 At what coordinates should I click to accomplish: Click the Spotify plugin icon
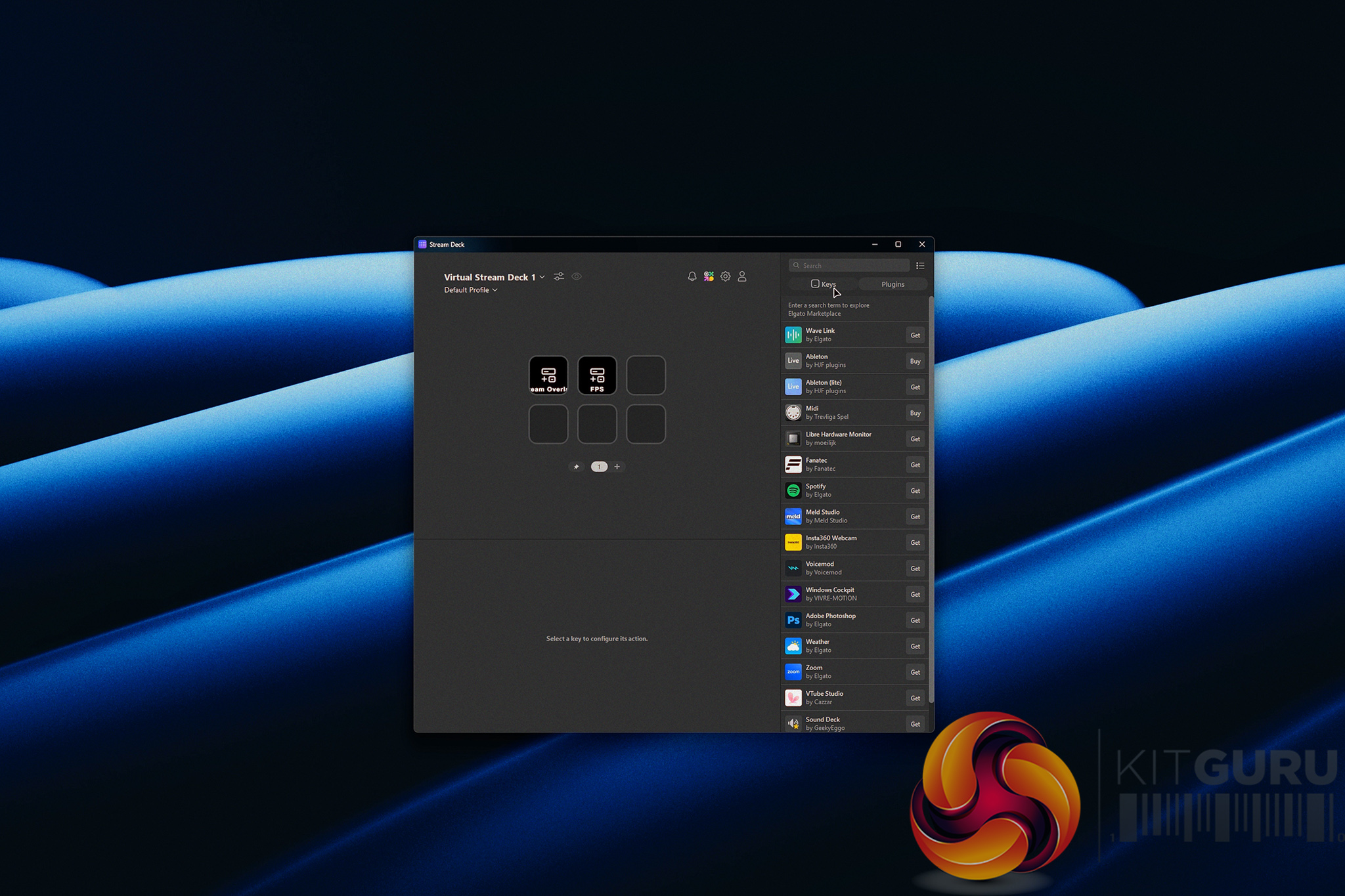[793, 490]
